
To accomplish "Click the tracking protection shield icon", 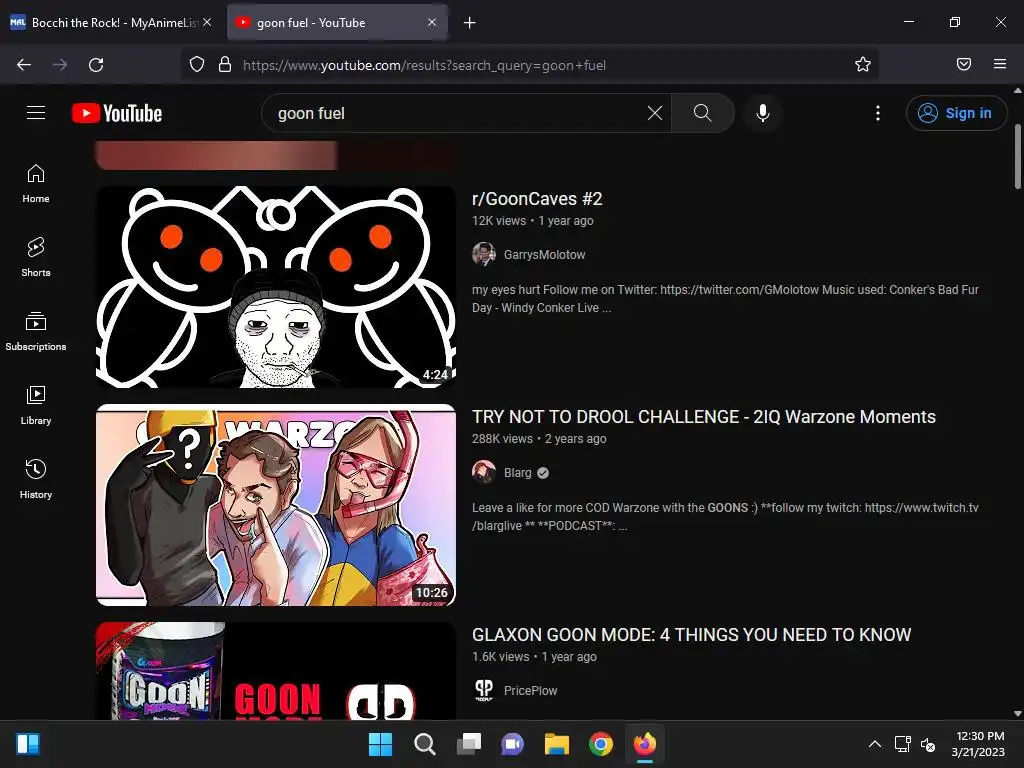I will (197, 64).
